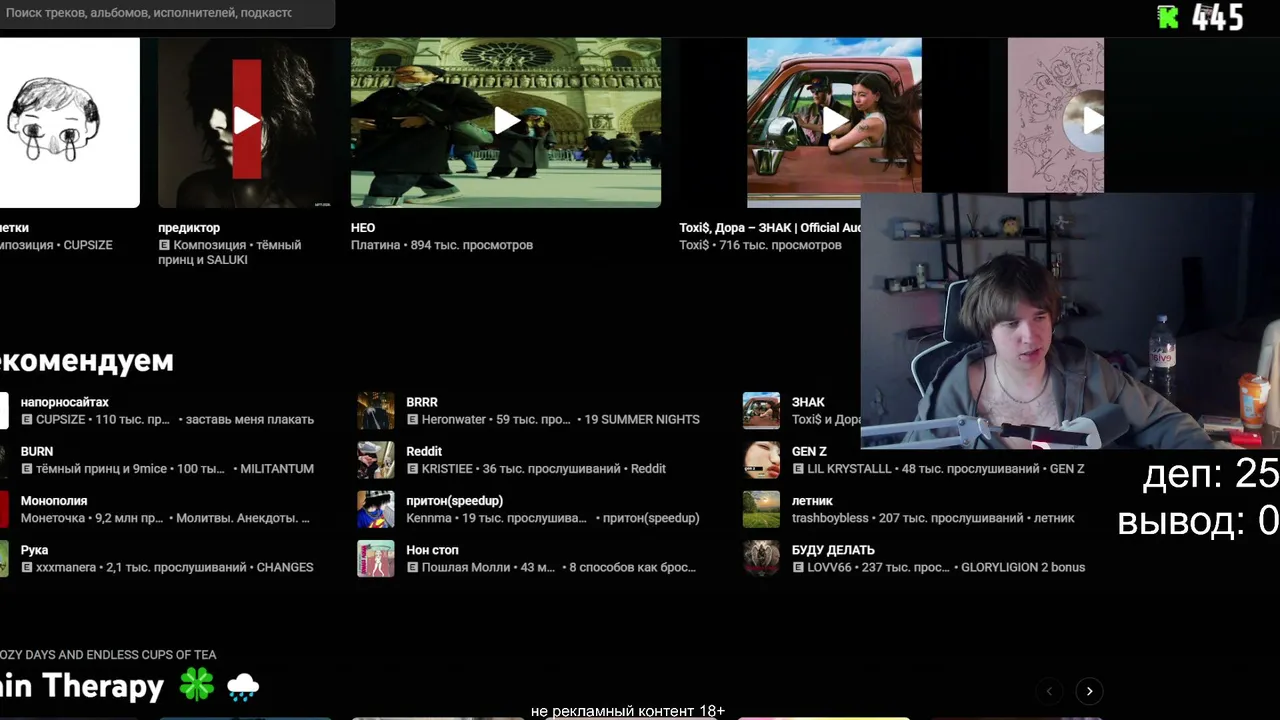Select the song Монополия
The image size is (1280, 720).
[54, 500]
